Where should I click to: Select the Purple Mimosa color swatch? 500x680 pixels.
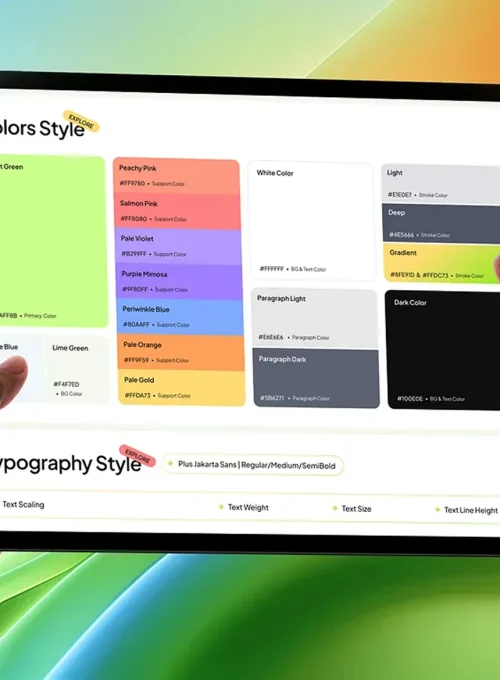179,282
